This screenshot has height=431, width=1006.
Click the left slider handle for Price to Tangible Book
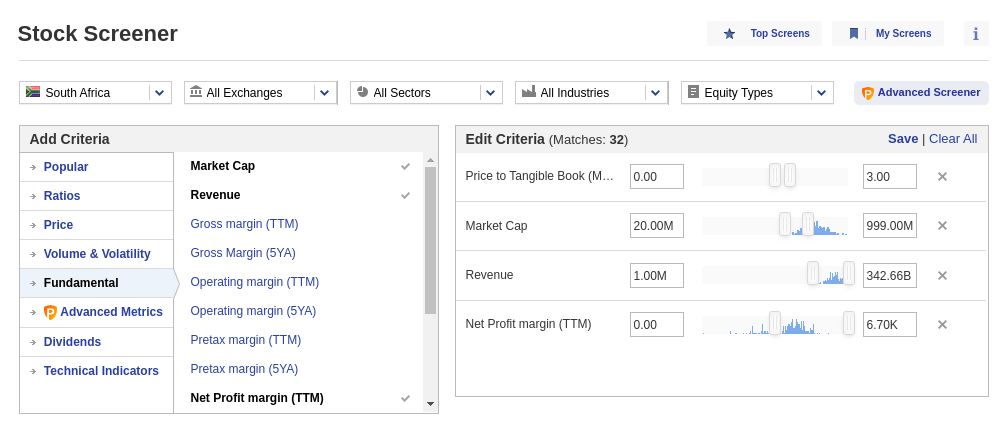775,174
